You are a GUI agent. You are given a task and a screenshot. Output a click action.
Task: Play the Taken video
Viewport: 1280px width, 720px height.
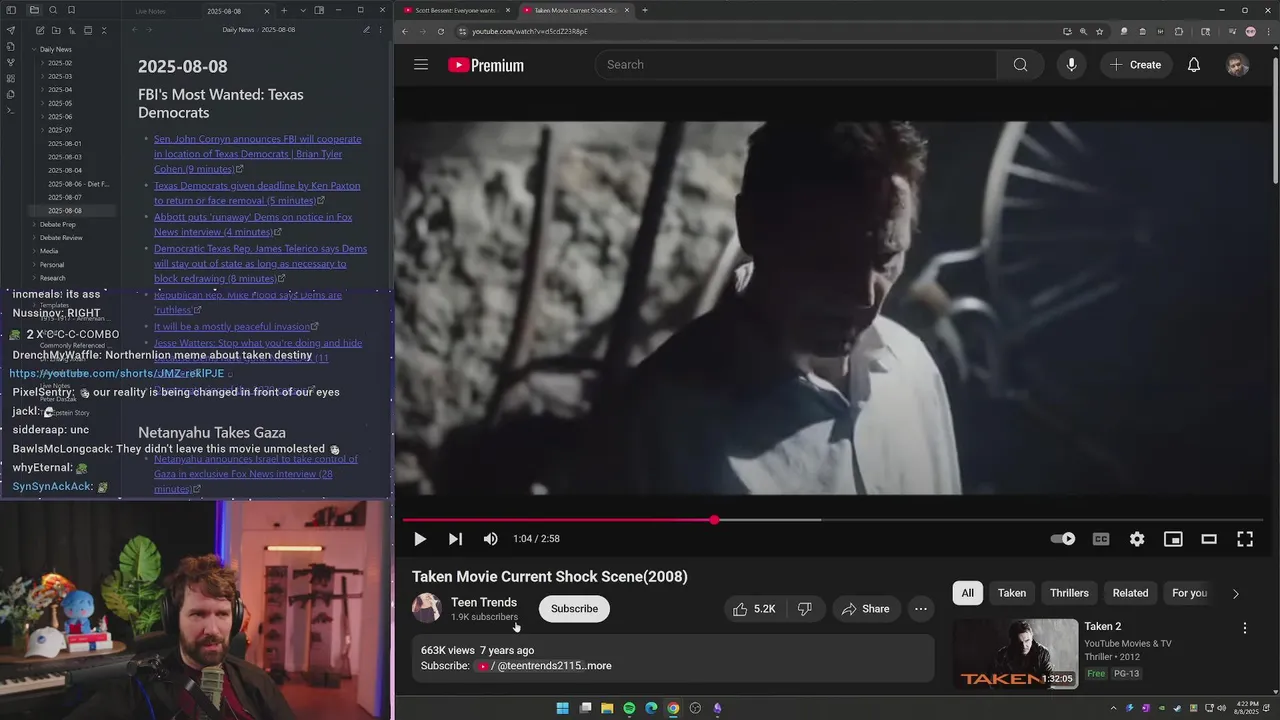click(x=420, y=539)
